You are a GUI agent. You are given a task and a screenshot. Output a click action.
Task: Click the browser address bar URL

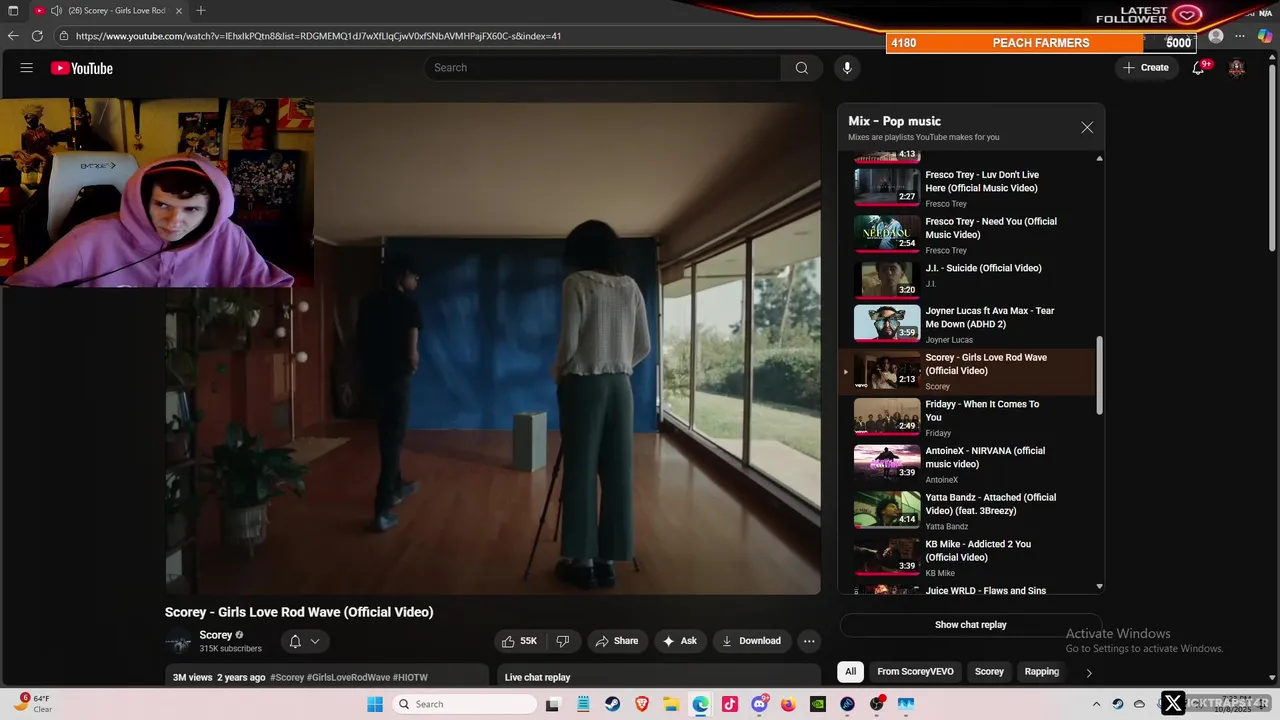(318, 36)
